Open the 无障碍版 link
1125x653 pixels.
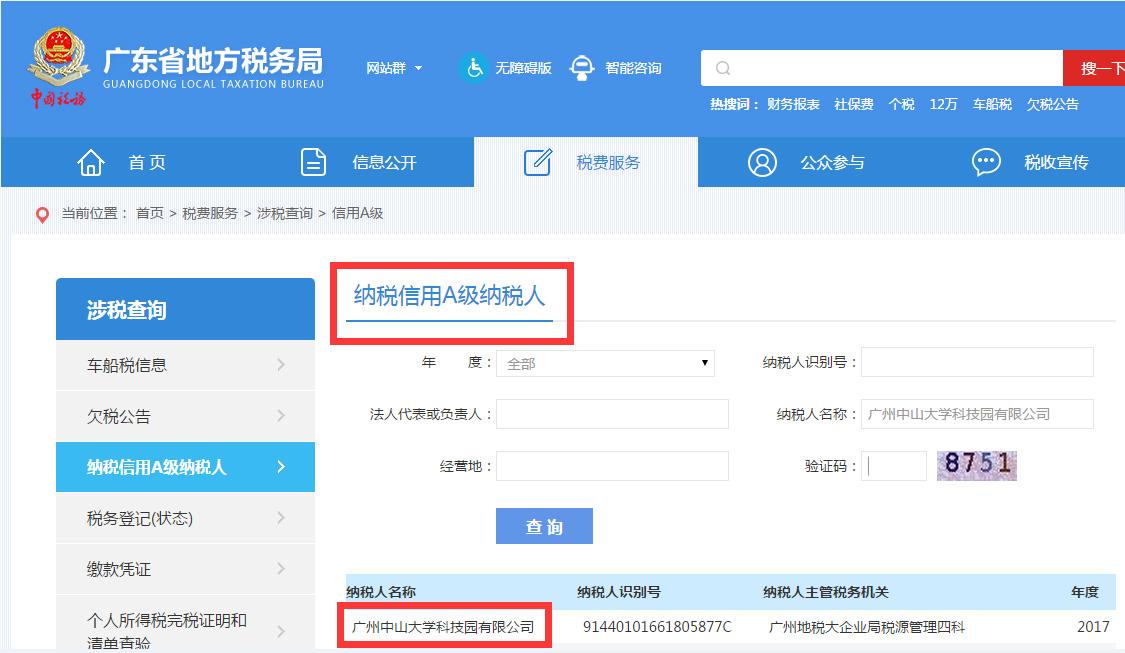click(x=523, y=68)
